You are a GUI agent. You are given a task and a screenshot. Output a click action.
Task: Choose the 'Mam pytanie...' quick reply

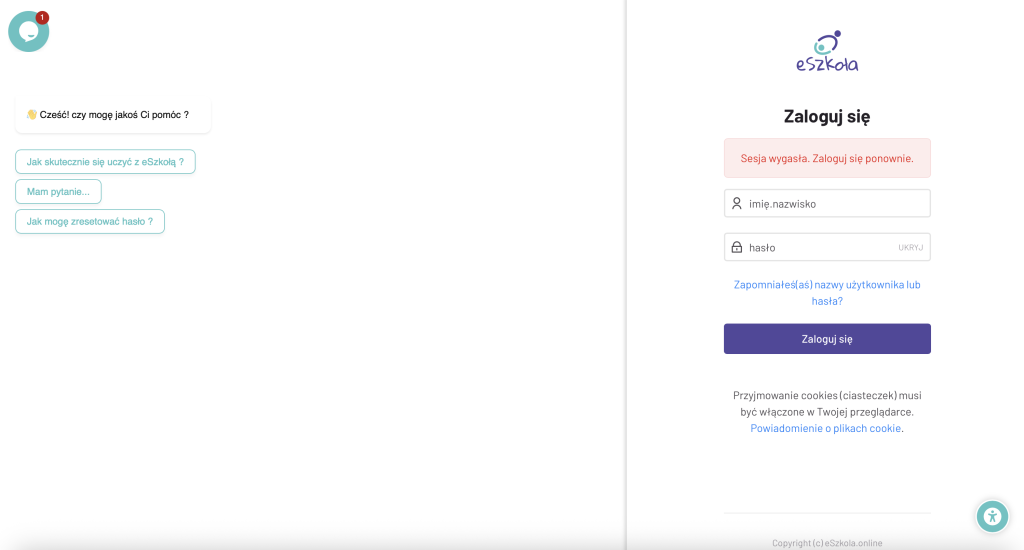point(58,191)
